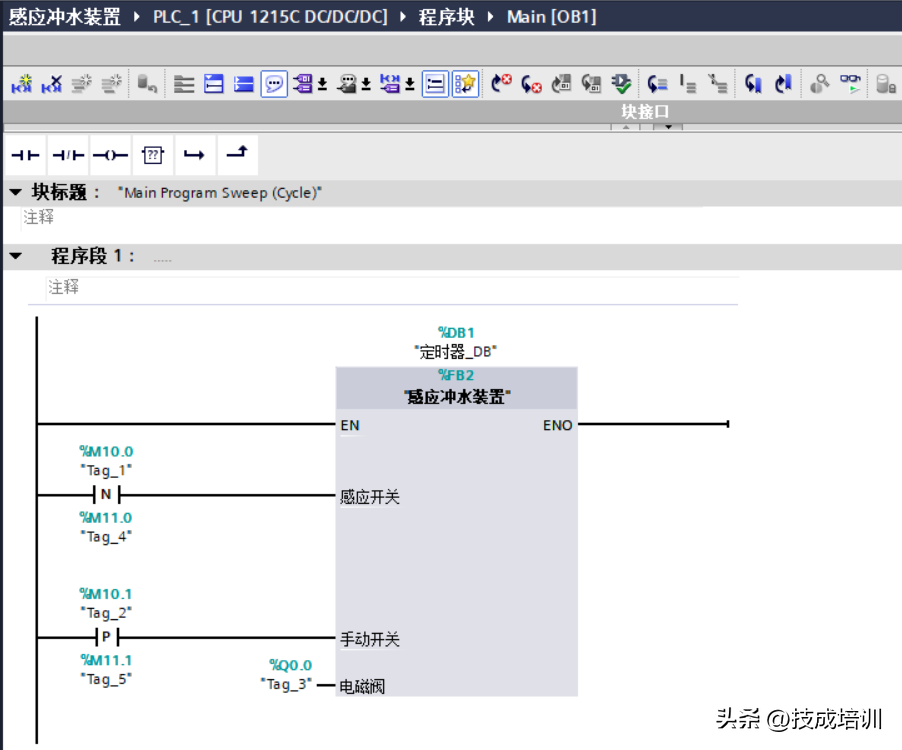Click the blue jump-right navigation icon

coord(783,84)
